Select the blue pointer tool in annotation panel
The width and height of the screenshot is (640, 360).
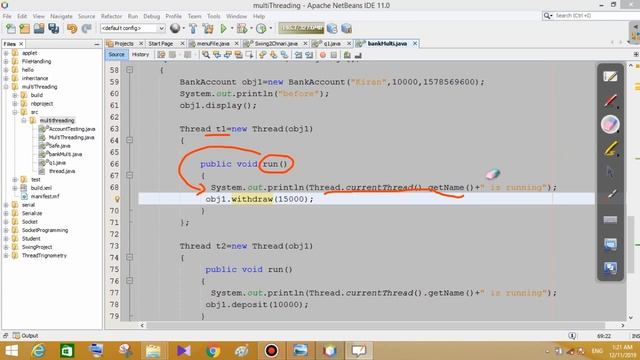tap(610, 172)
